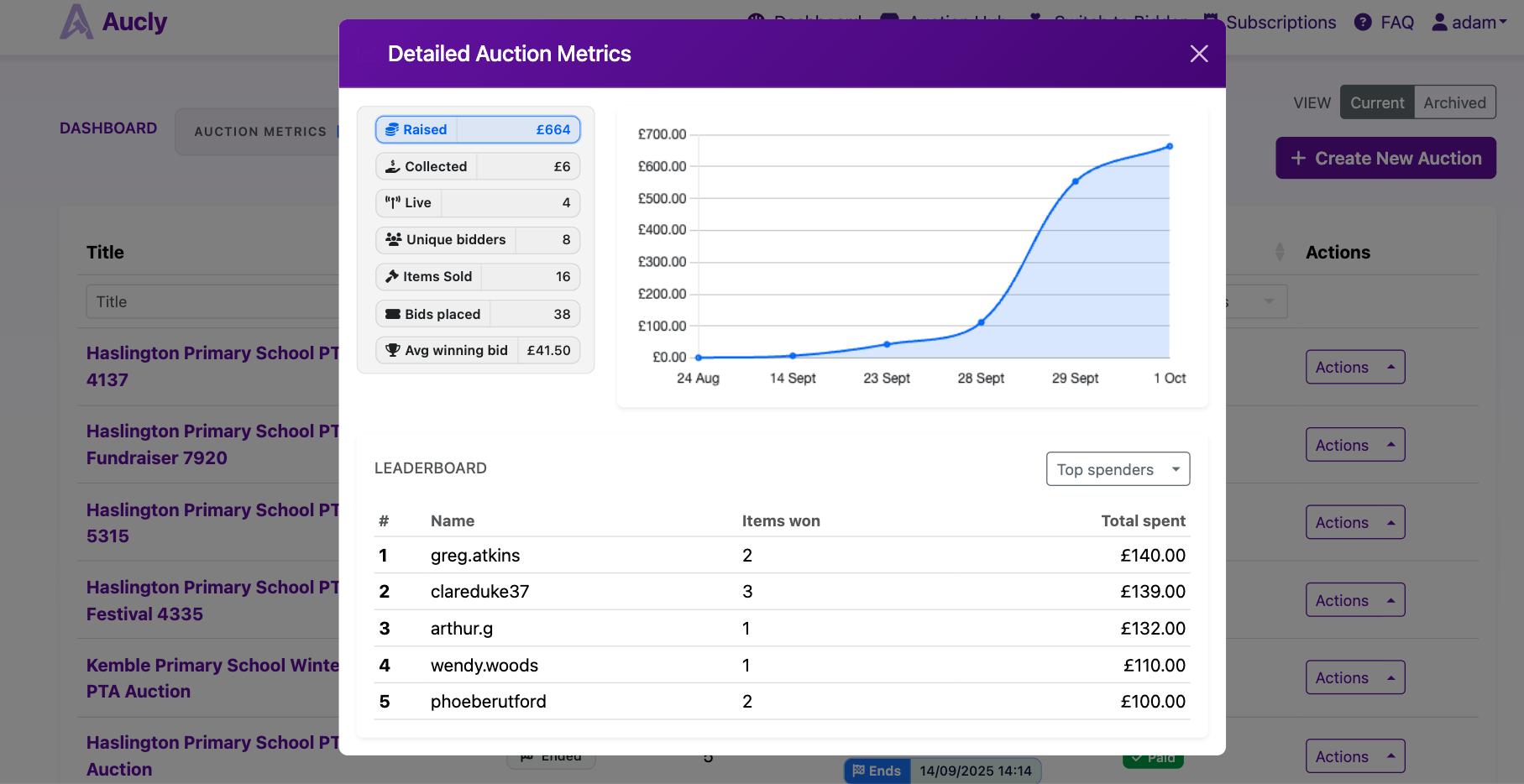Switch to the Auction Metrics tab
This screenshot has width=1524, height=784.
[x=260, y=131]
